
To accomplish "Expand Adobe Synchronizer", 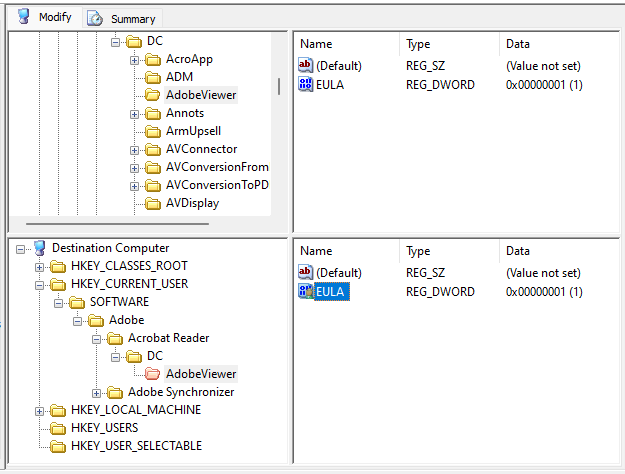I will (x=96, y=393).
